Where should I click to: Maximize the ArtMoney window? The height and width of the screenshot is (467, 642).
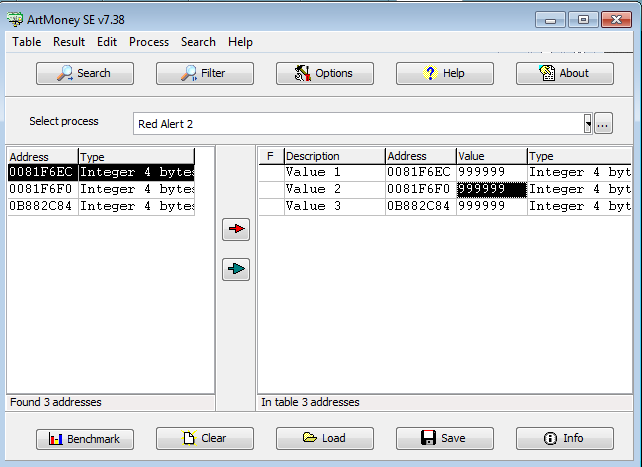pos(583,20)
